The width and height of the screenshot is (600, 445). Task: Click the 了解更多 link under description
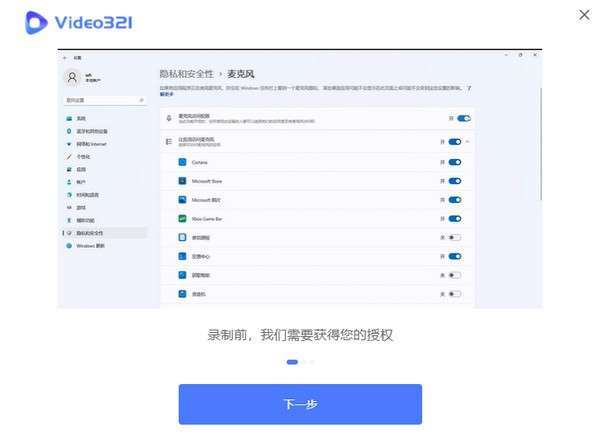166,94
